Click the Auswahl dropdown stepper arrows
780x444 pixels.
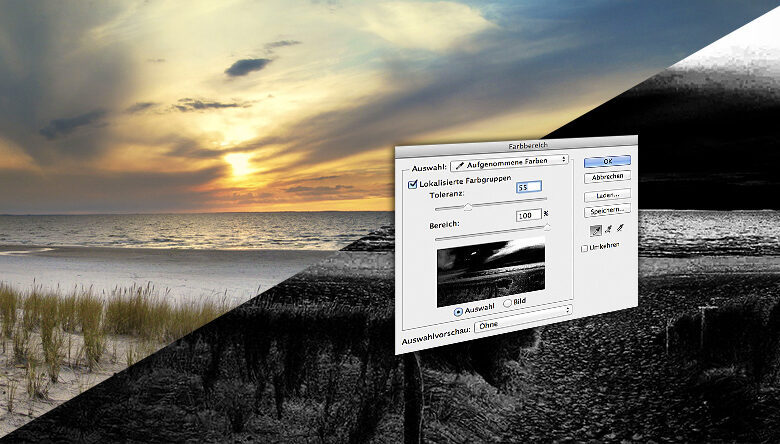(564, 159)
